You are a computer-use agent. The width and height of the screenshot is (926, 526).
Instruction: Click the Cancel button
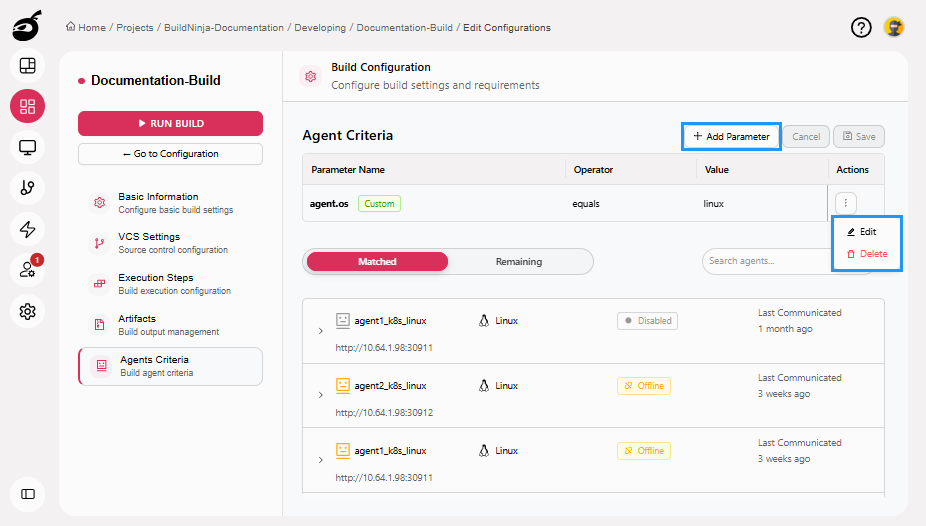coord(806,136)
